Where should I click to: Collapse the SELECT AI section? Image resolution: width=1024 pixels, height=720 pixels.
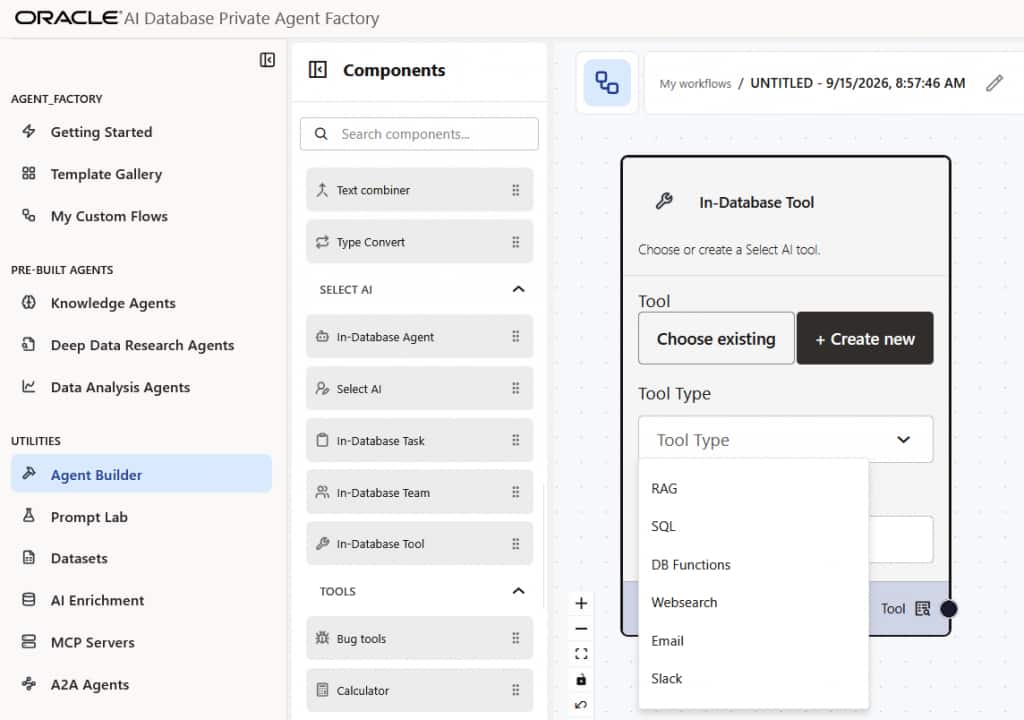tap(519, 289)
